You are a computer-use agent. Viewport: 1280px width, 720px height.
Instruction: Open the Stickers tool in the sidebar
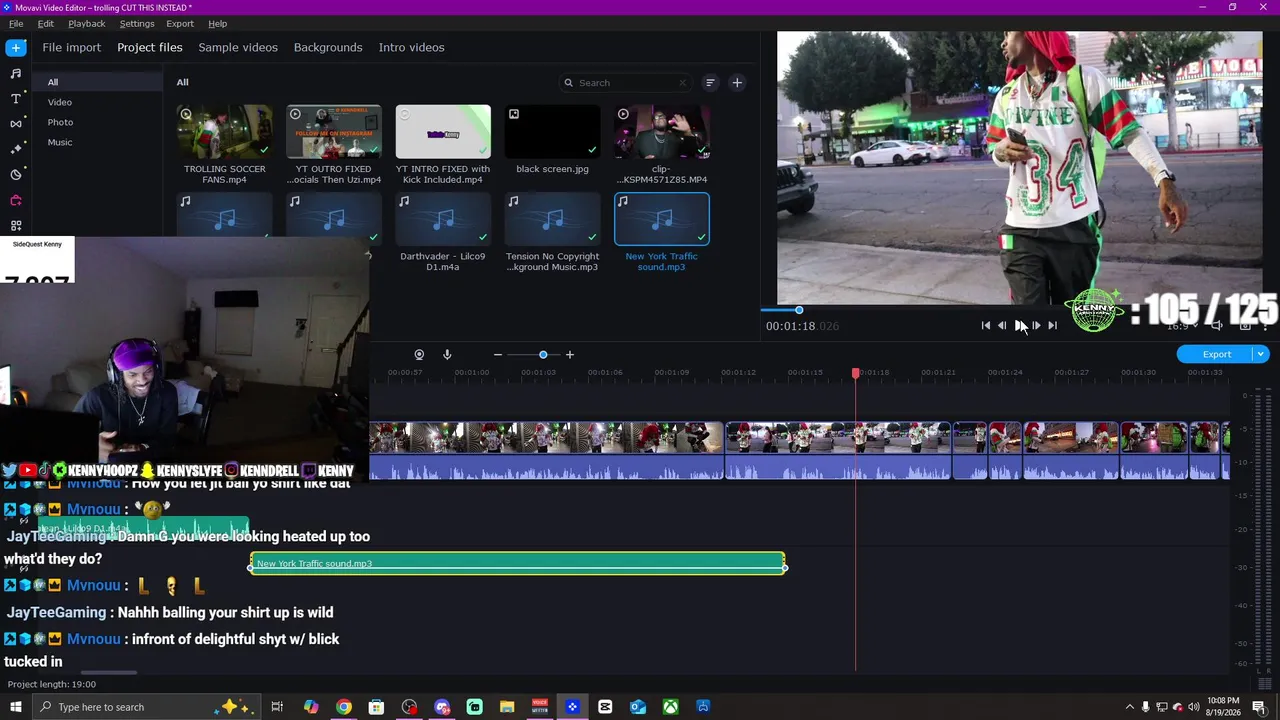pyautogui.click(x=16, y=175)
